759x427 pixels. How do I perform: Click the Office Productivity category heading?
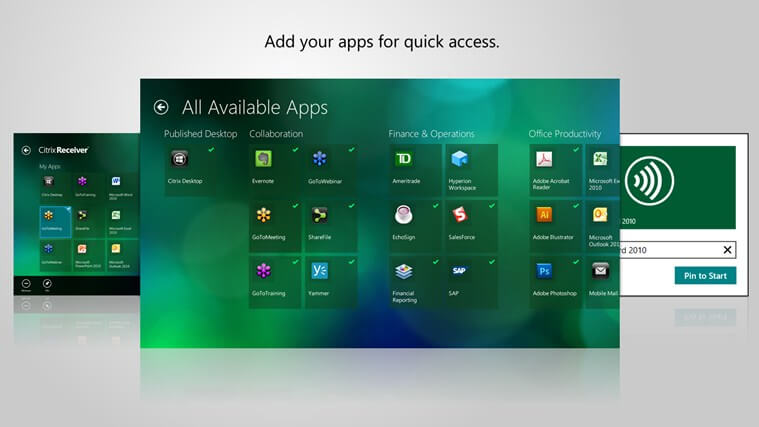(564, 134)
